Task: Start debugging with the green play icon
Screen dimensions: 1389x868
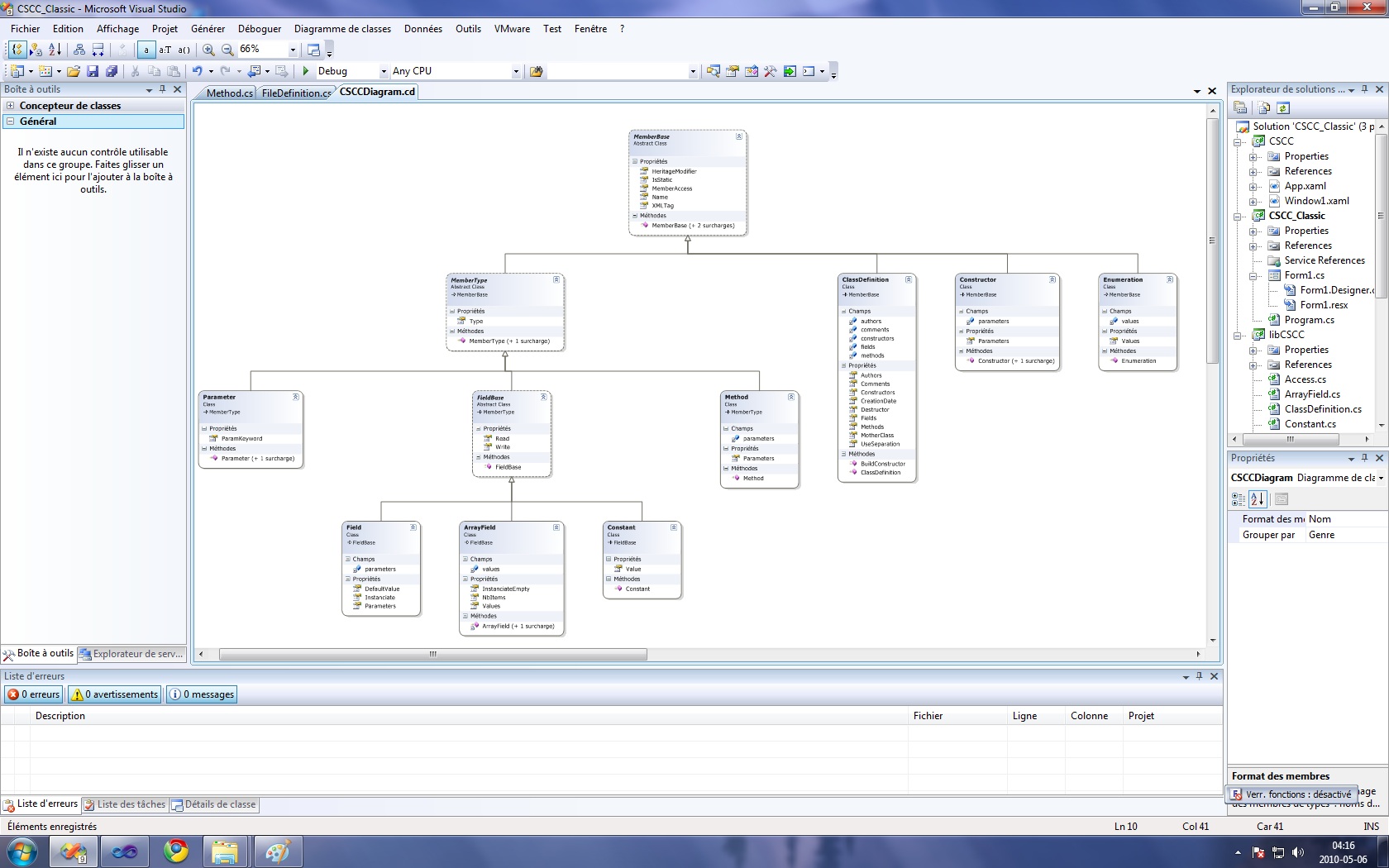Action: click(x=306, y=71)
